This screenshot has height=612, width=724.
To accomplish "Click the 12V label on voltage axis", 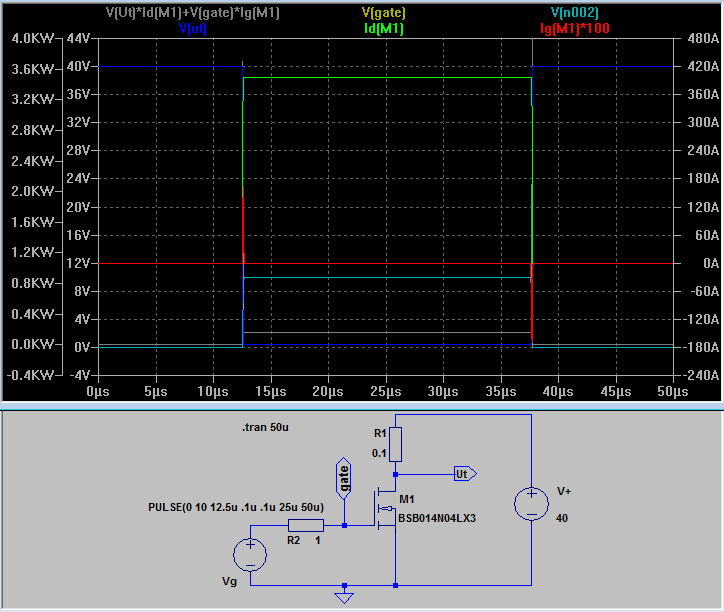I will [x=78, y=263].
